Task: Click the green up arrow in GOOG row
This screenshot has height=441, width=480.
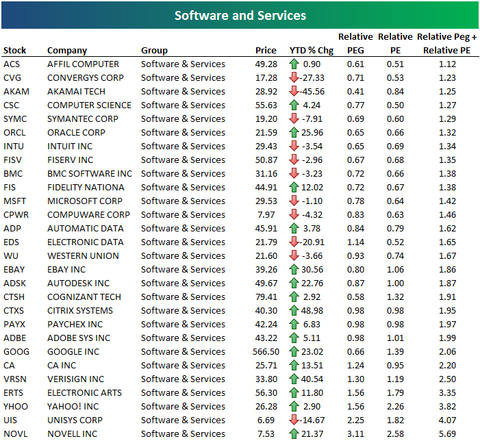Action: 294,351
